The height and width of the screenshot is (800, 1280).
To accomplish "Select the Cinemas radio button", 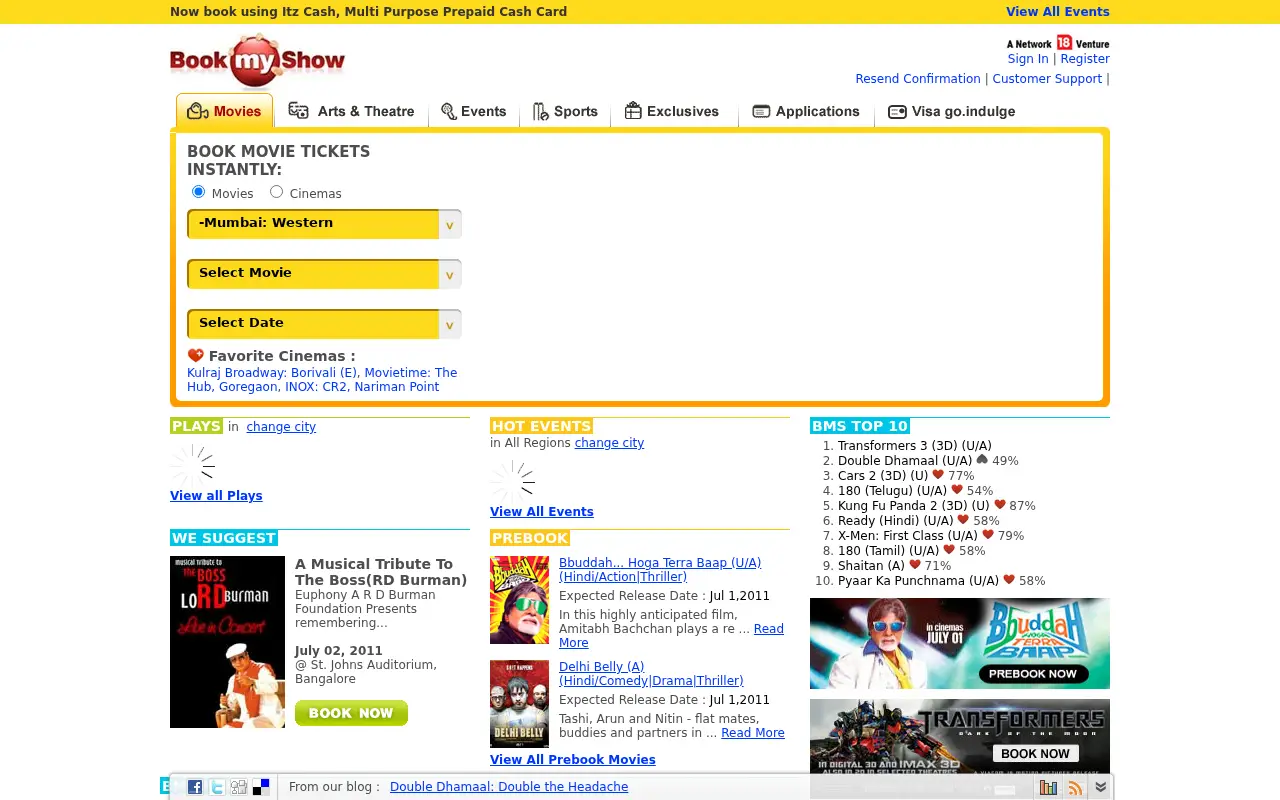I will pos(276,192).
